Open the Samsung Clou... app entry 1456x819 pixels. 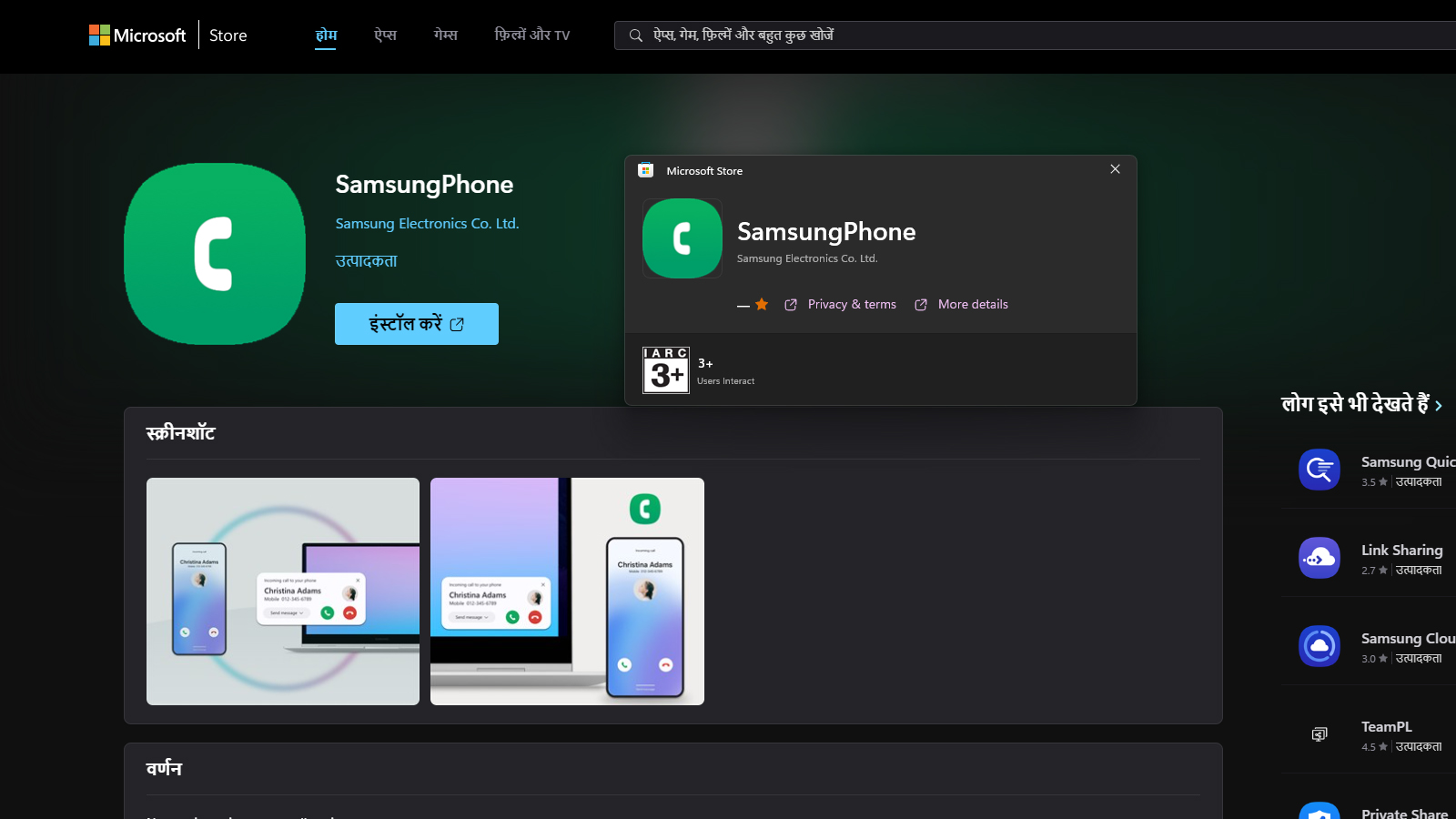pyautogui.click(x=1369, y=646)
